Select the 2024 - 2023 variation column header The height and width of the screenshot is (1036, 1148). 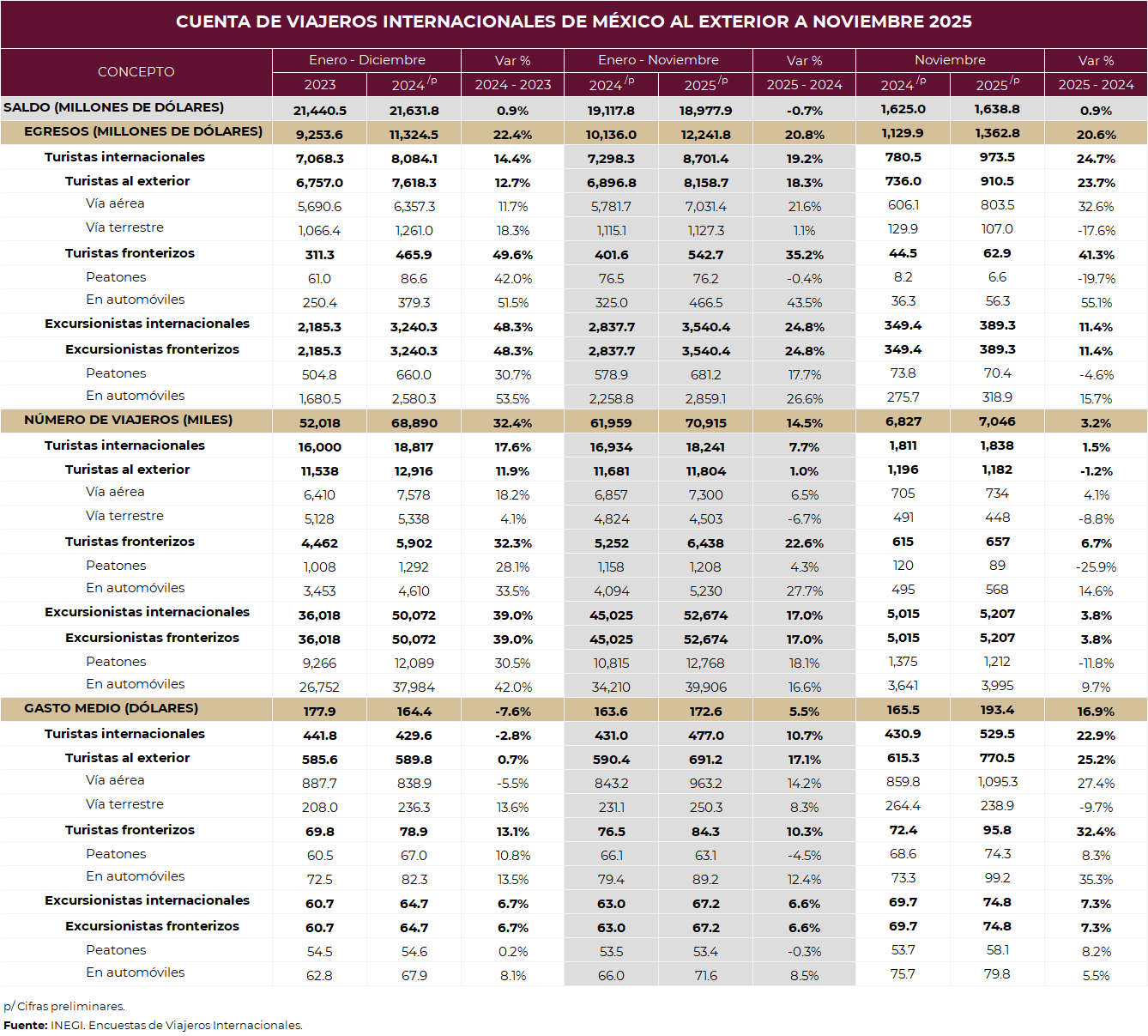pyautogui.click(x=512, y=85)
